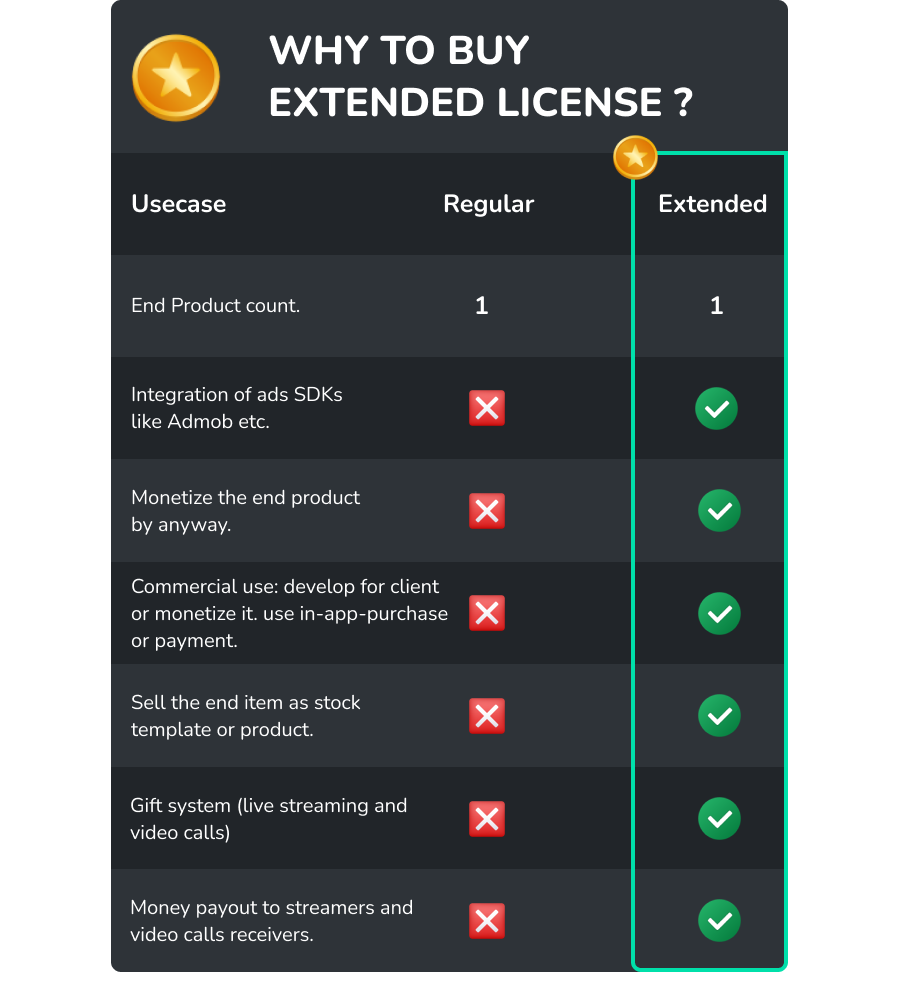Click red cross in Commercial use row
The image size is (900, 983).
click(x=487, y=613)
